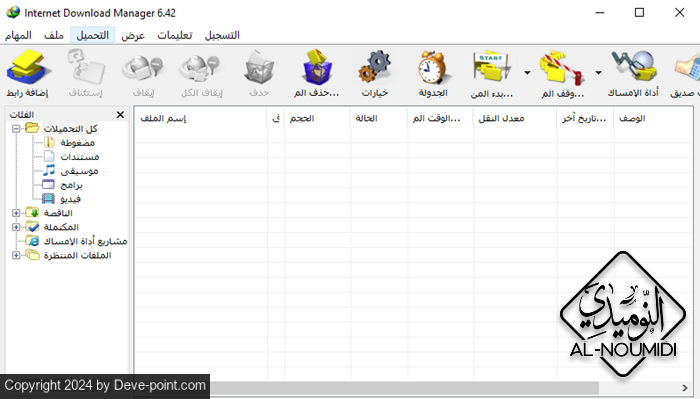Click the Delete Completed (حذف الم...) trash icon
Screen dimensions: 700x399
(x=317, y=74)
